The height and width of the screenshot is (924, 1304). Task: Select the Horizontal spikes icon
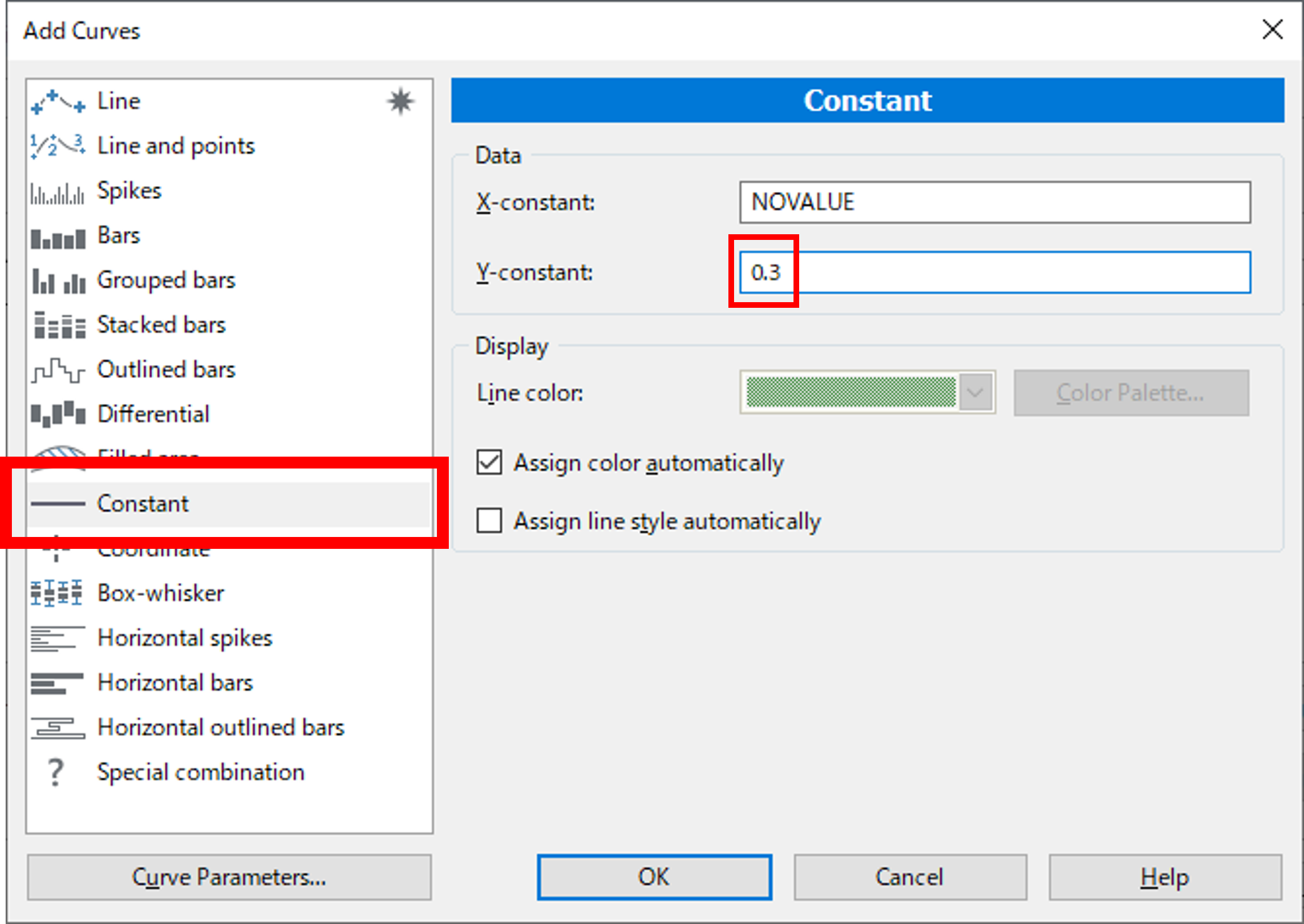click(58, 638)
